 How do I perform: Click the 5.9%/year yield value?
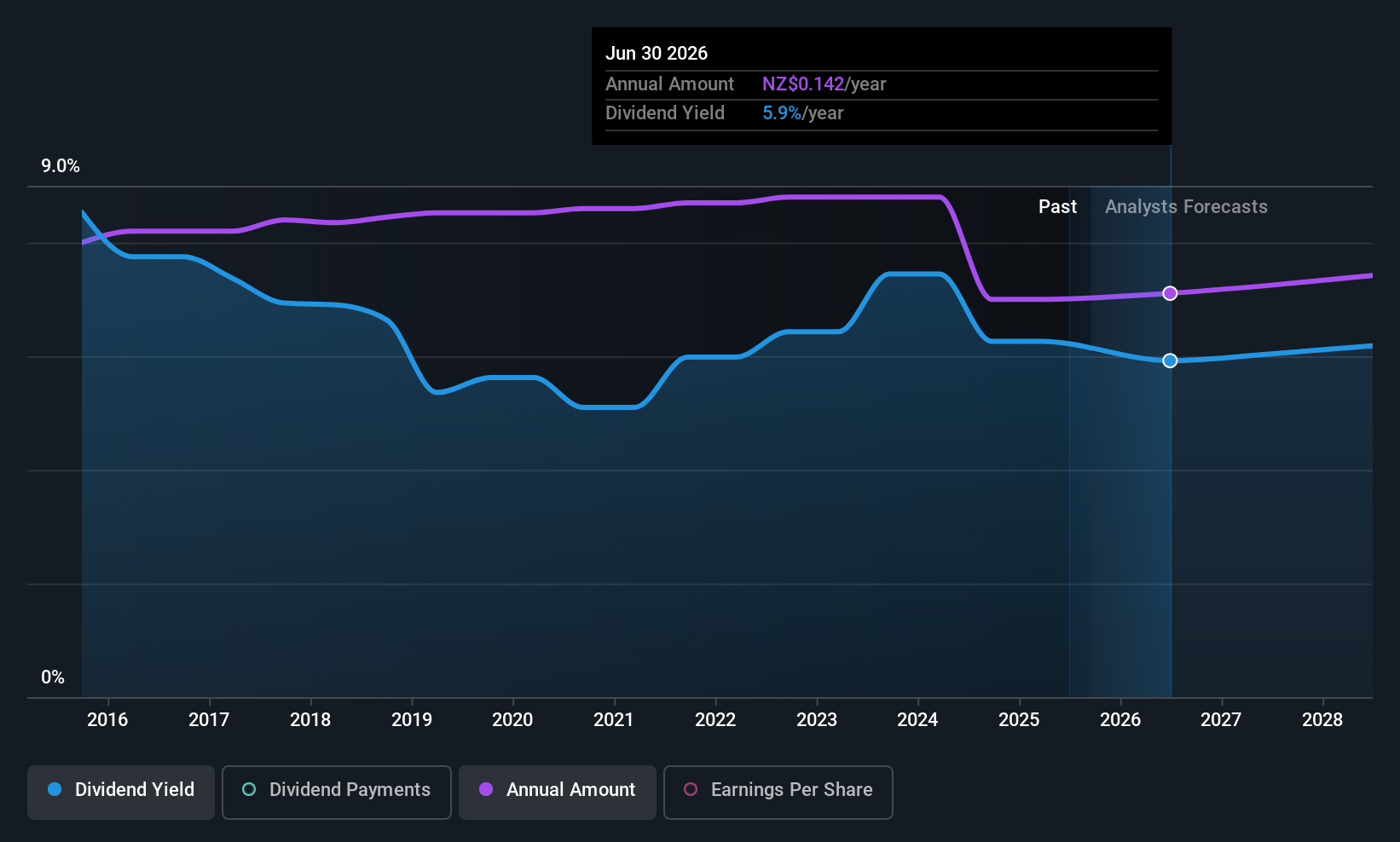pyautogui.click(x=803, y=113)
